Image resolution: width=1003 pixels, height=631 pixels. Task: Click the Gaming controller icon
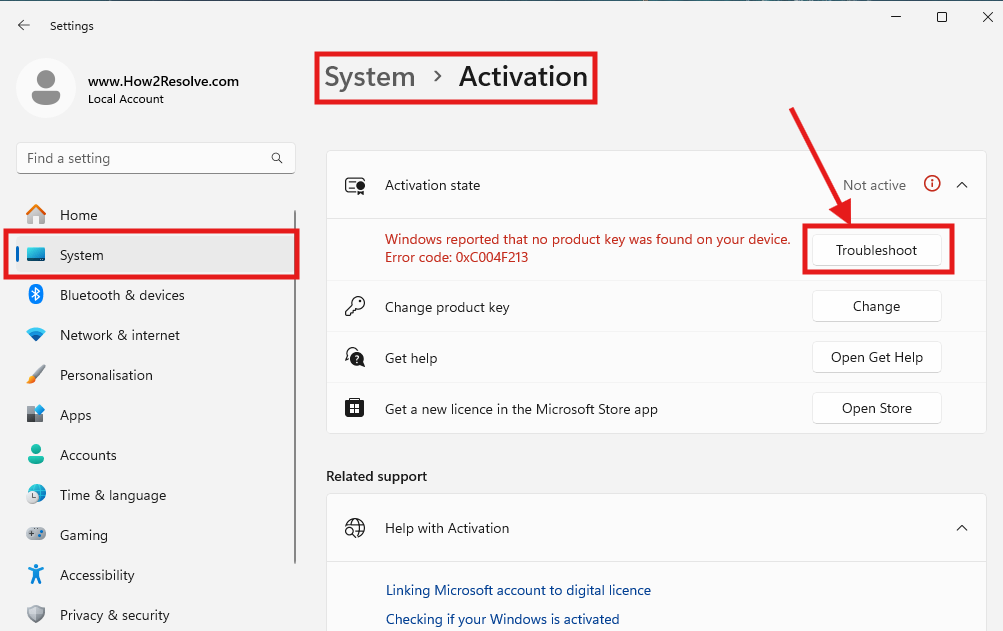coord(36,534)
